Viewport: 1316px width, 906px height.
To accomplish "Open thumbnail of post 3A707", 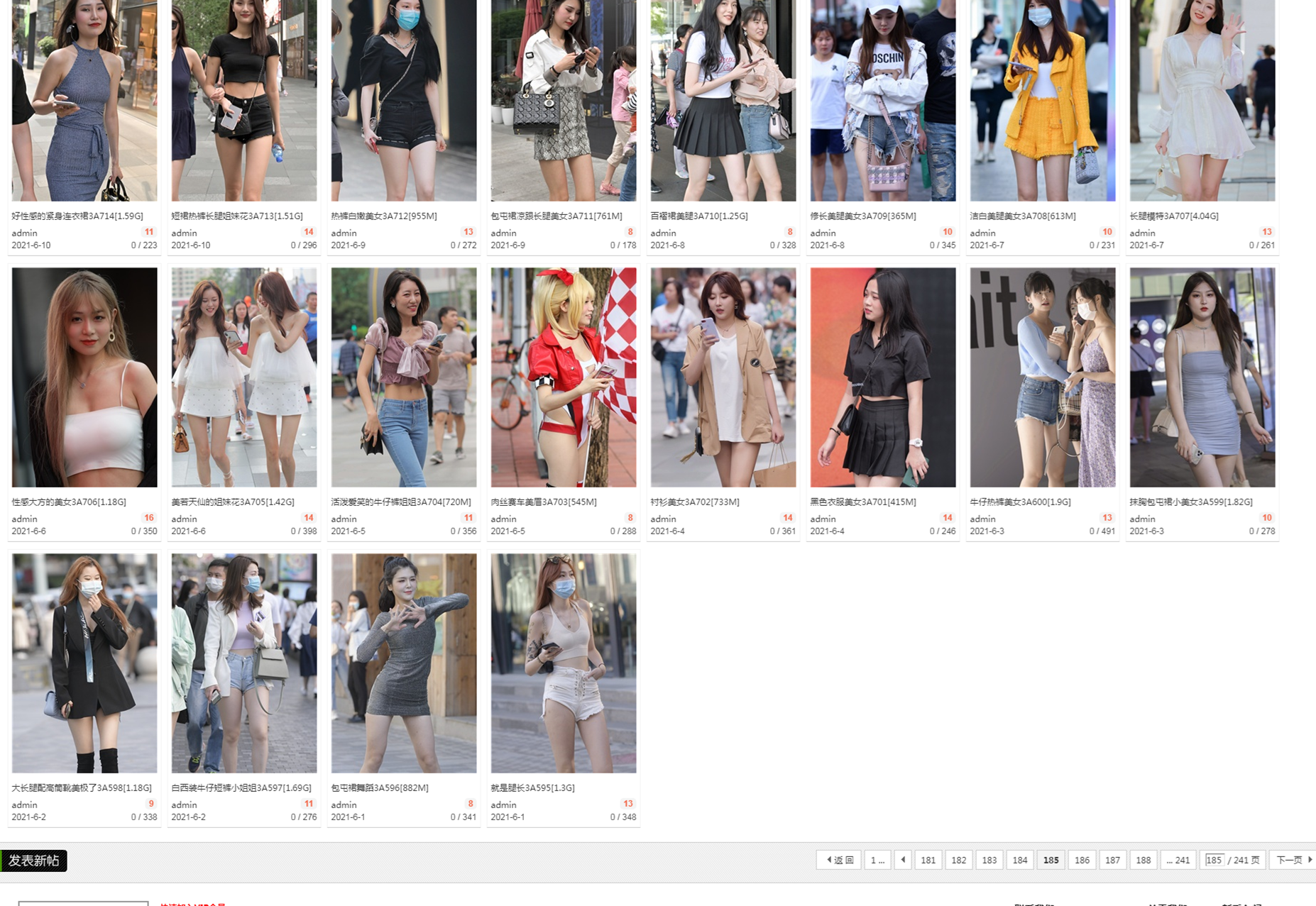I will (1202, 100).
